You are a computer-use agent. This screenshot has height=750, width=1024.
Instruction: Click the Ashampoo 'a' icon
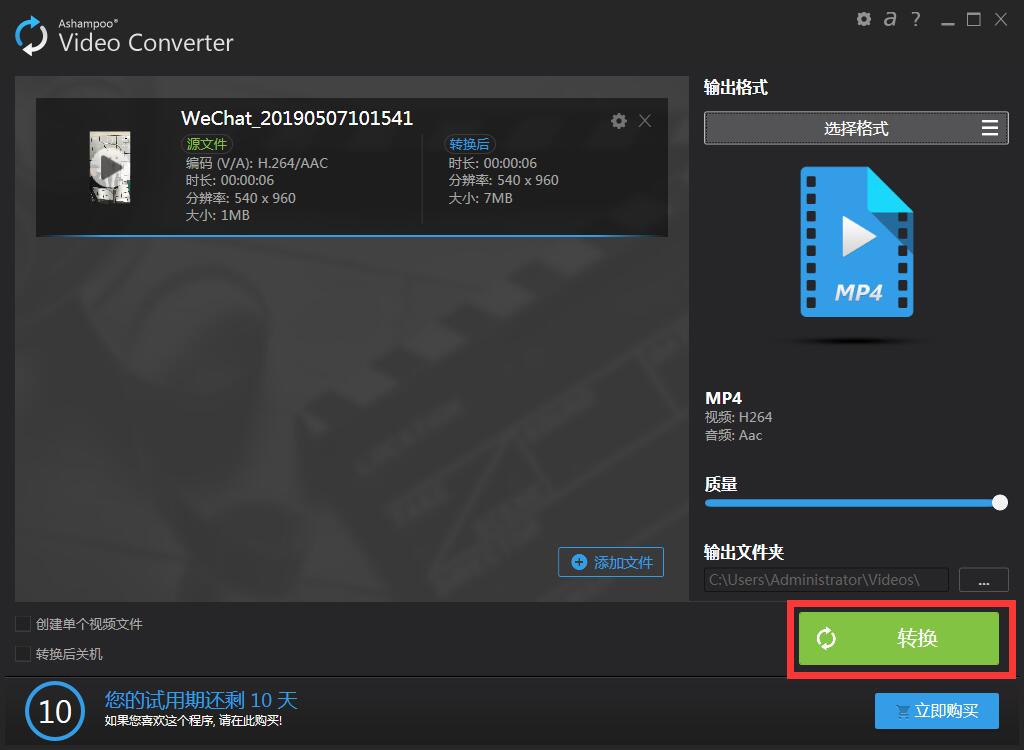click(889, 19)
